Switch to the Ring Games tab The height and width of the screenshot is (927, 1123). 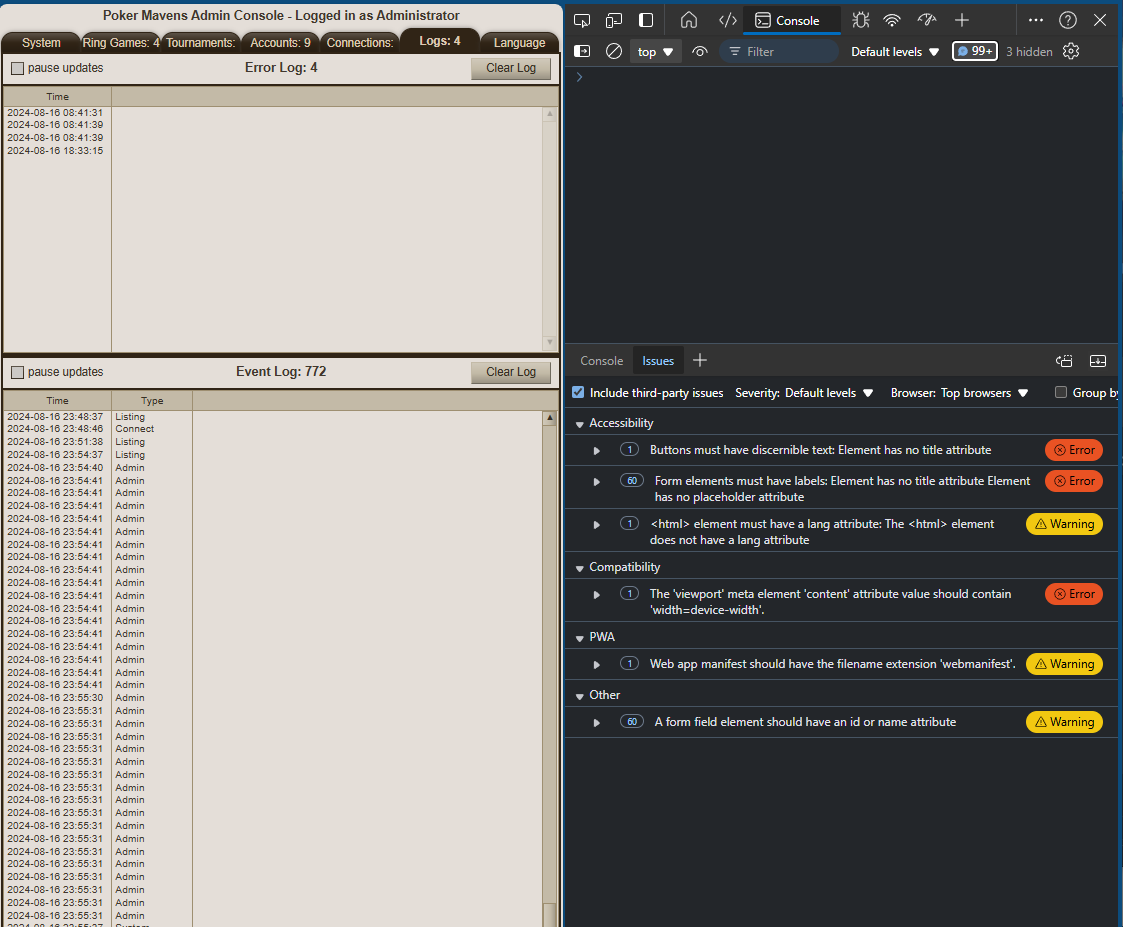coord(121,43)
